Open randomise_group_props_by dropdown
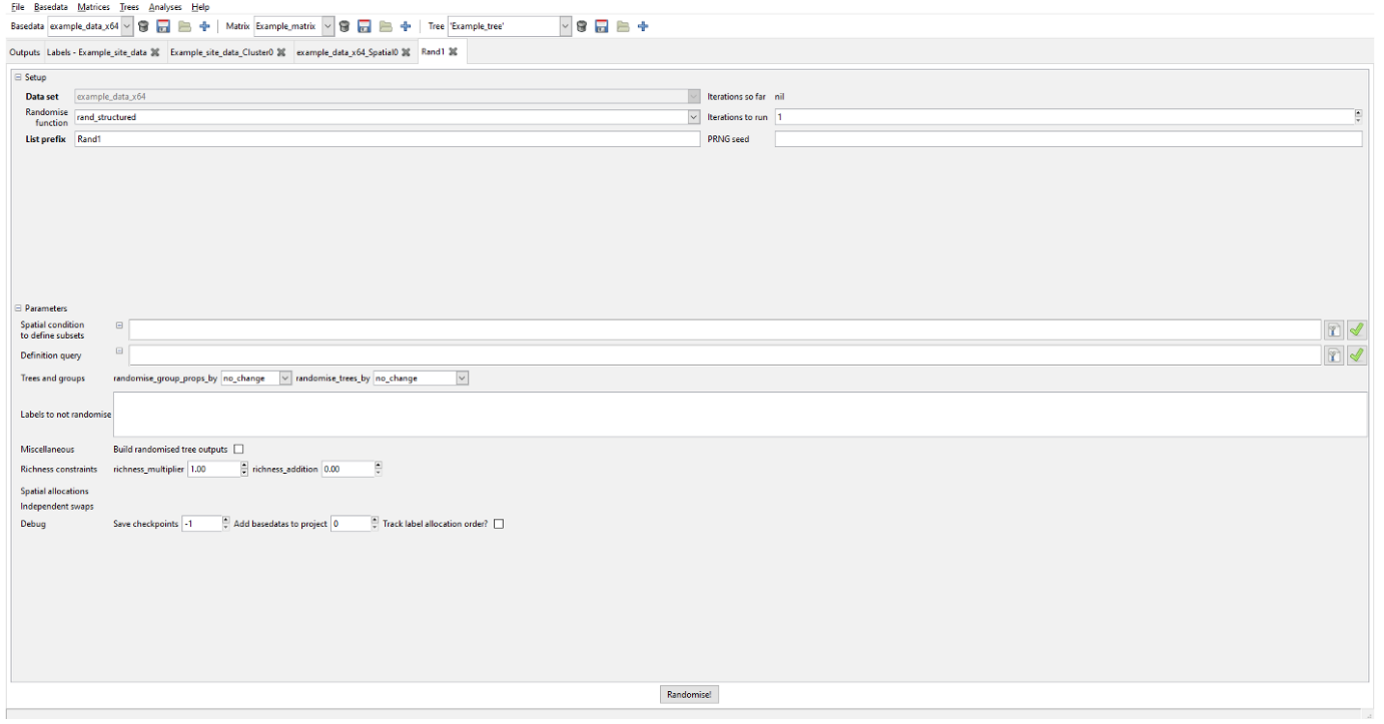This screenshot has height=724, width=1384. [286, 378]
